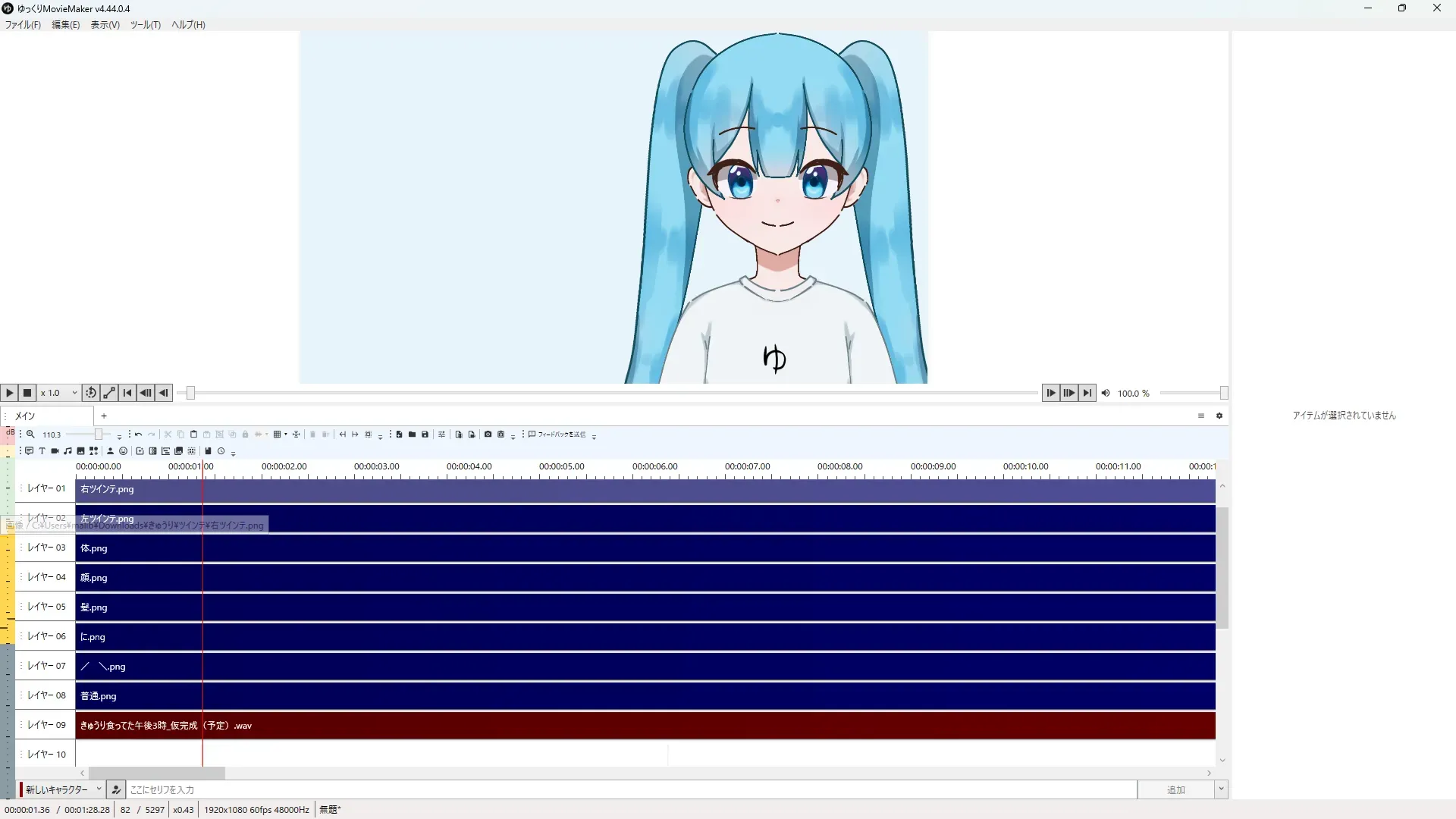Open the timeline settings gear icon

tap(1219, 416)
